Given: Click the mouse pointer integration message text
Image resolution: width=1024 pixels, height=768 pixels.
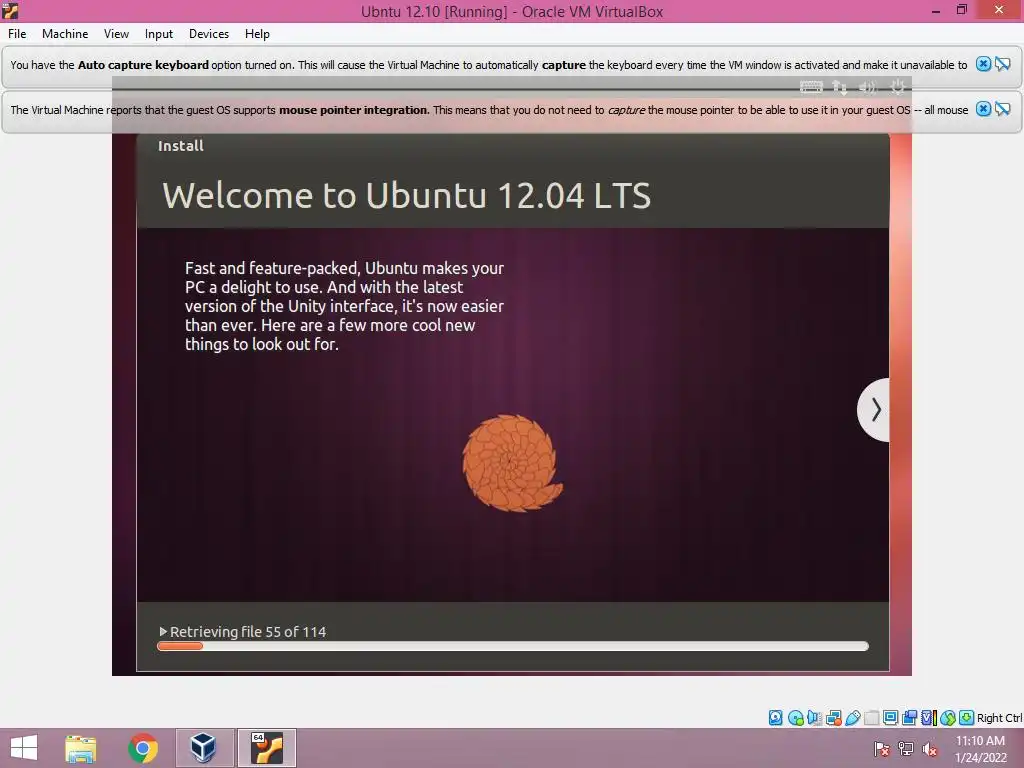Looking at the screenshot, I should tap(489, 110).
